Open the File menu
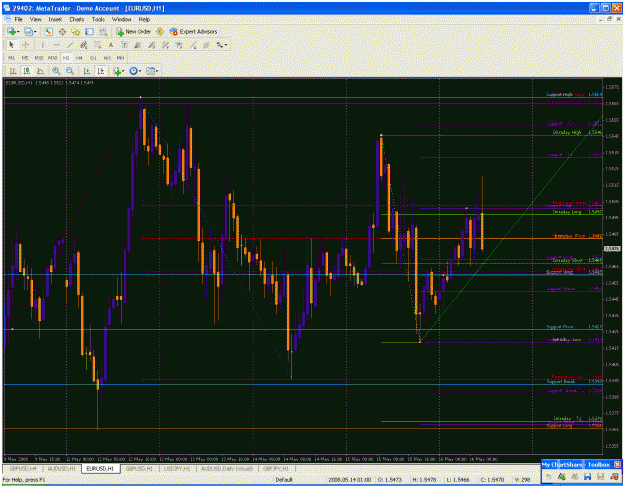Viewport: 625px width, 486px height. 19,19
